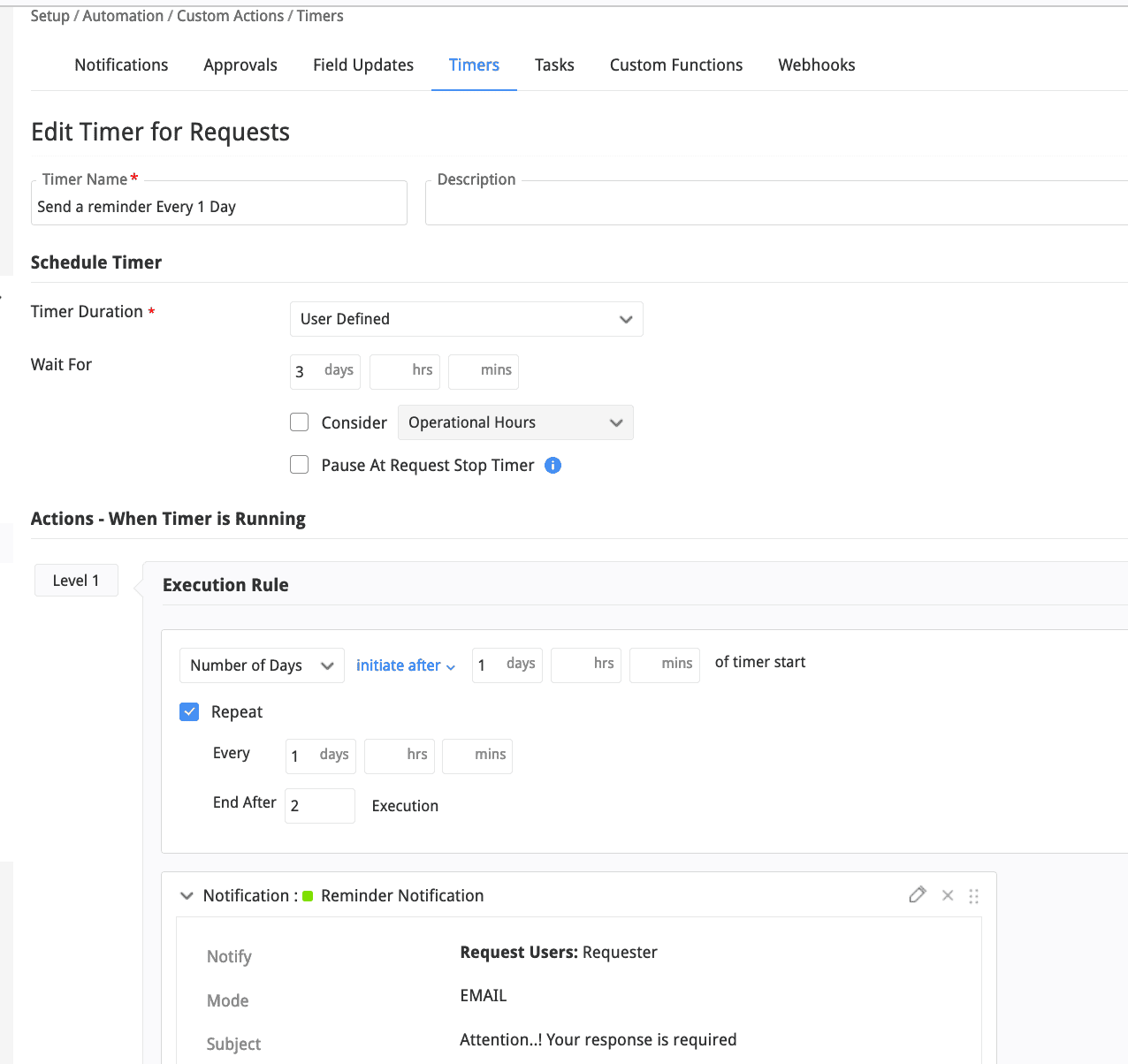Click the green status dot next to Reminder Notification
Image resolution: width=1128 pixels, height=1064 pixels.
point(308,896)
